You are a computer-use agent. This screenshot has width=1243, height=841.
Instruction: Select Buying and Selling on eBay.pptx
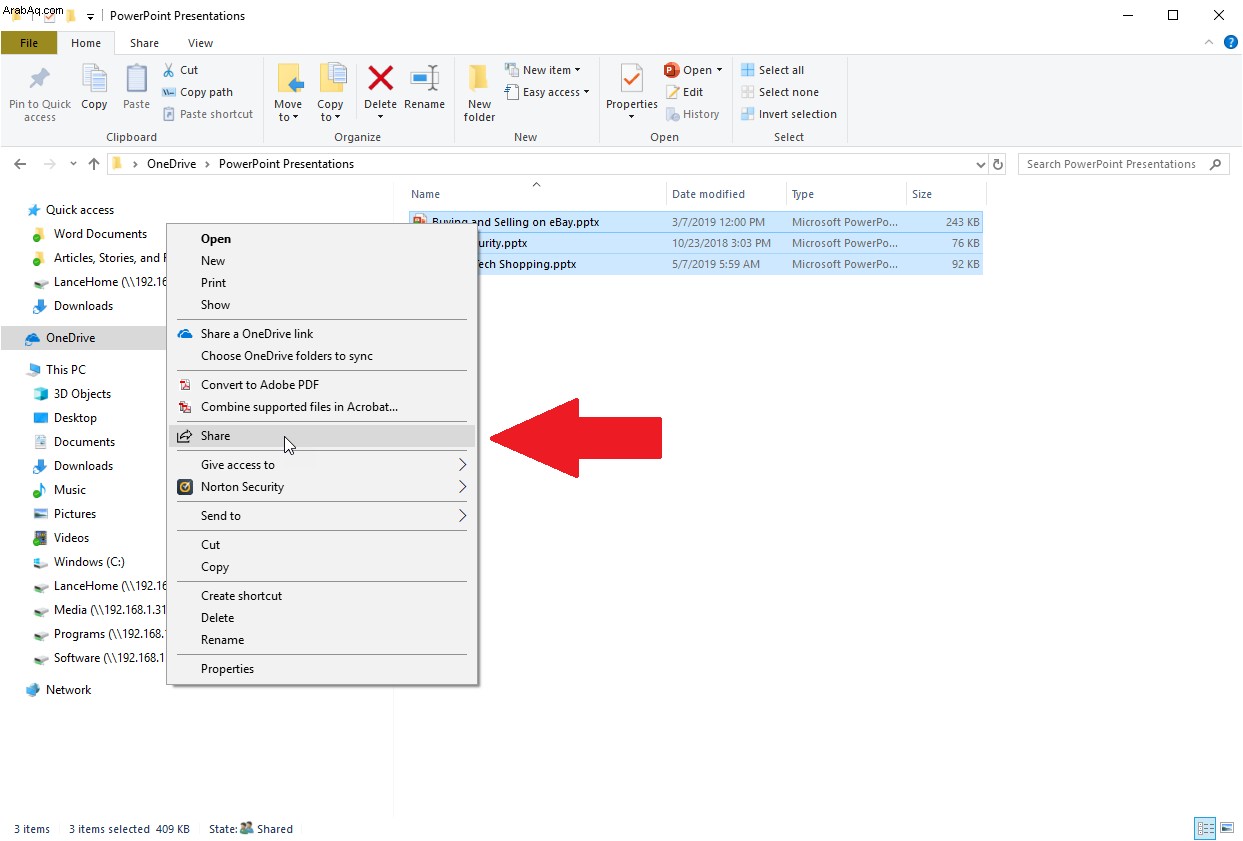pyautogui.click(x=696, y=222)
